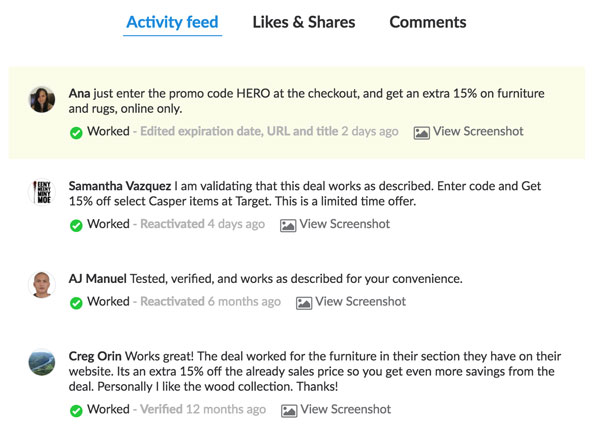The image size is (600, 434).
Task: Open the Activity feed tab
Action: 172,22
